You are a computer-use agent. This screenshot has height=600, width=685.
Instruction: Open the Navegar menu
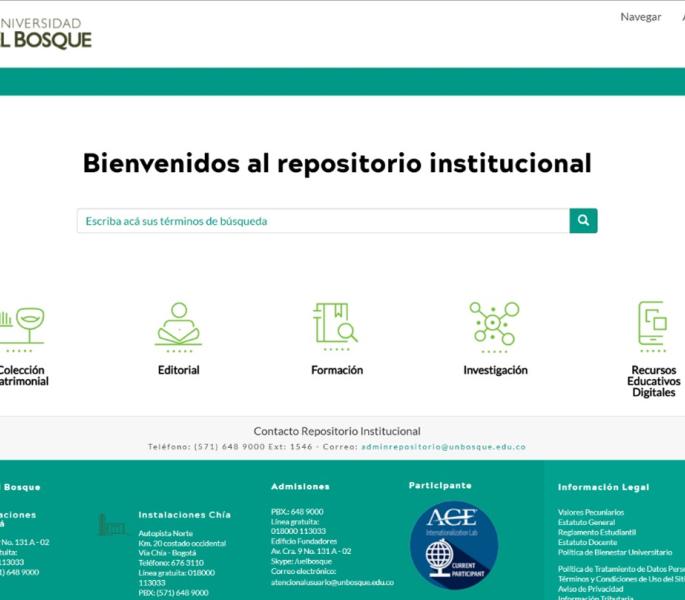pyautogui.click(x=640, y=17)
